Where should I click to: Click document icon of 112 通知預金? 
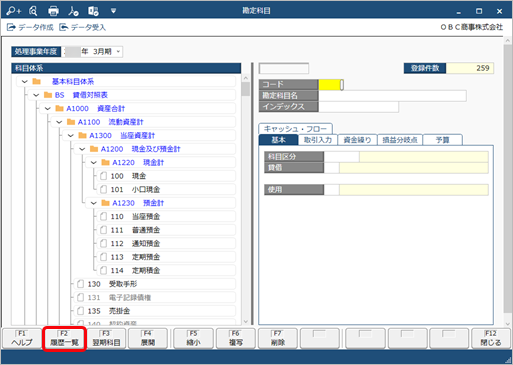tap(104, 244)
